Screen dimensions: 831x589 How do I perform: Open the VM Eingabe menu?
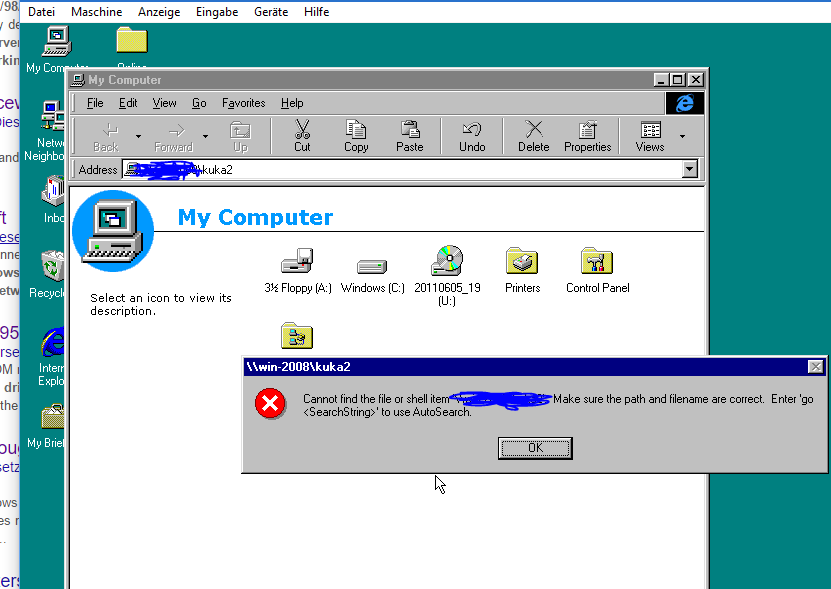pos(217,12)
